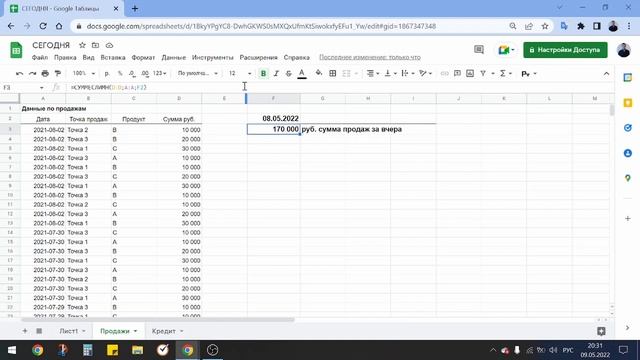This screenshot has width=640, height=360.
Task: Increase decimal places
Action: pos(145,73)
